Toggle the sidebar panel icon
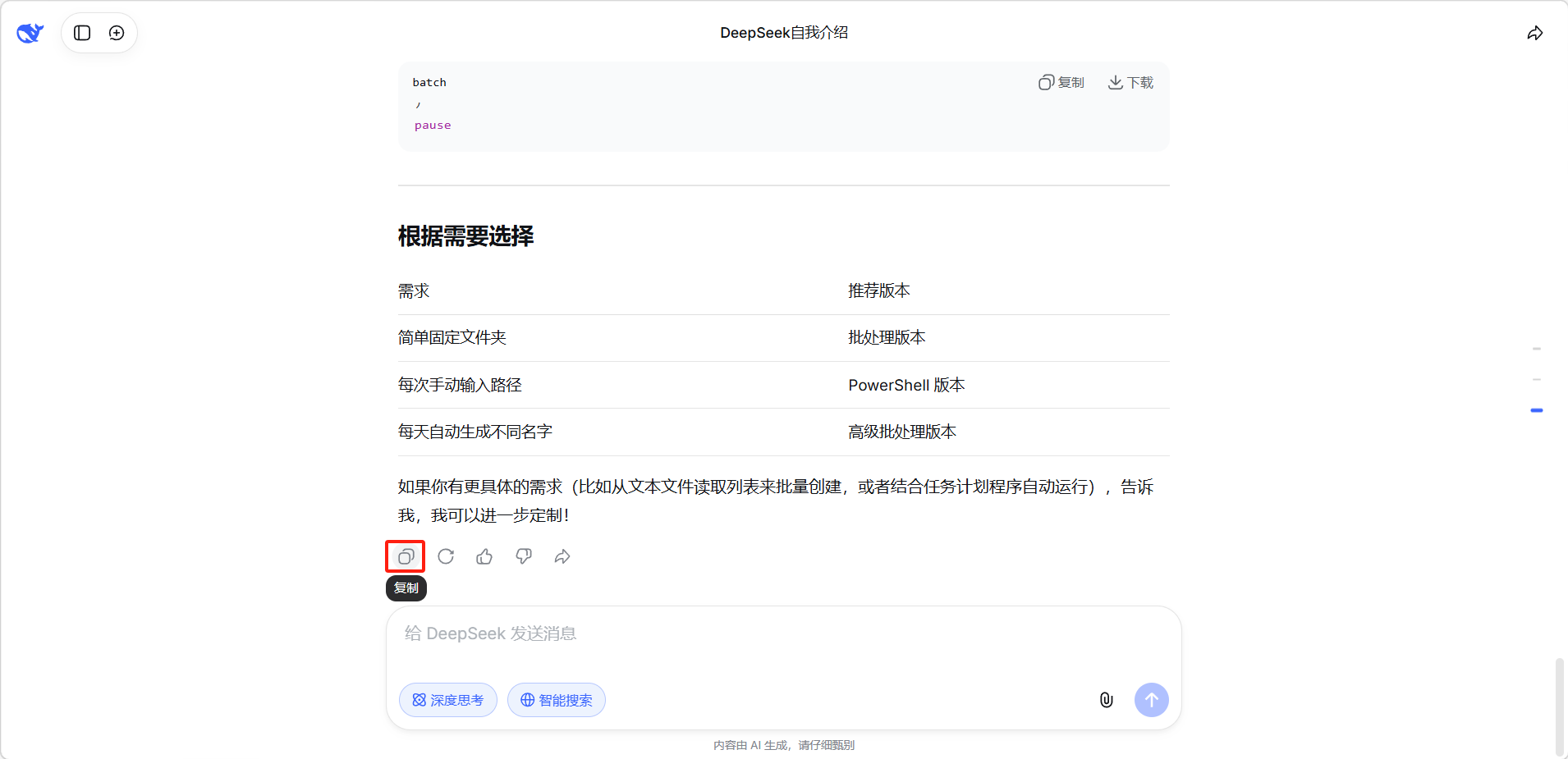 click(82, 33)
